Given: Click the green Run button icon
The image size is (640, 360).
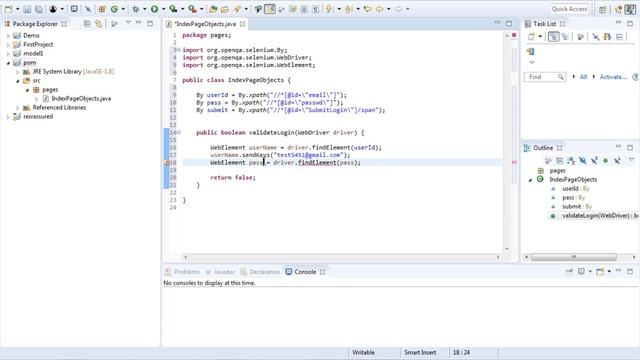Looking at the screenshot, I should point(155,9).
